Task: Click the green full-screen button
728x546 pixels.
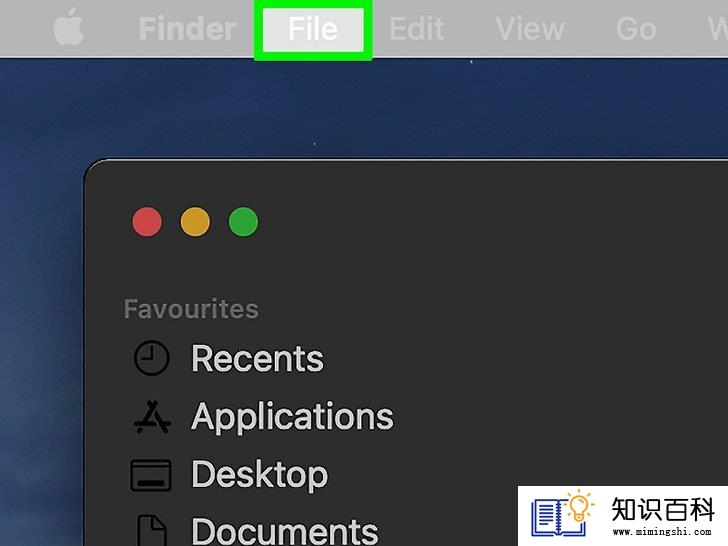Action: pyautogui.click(x=243, y=222)
